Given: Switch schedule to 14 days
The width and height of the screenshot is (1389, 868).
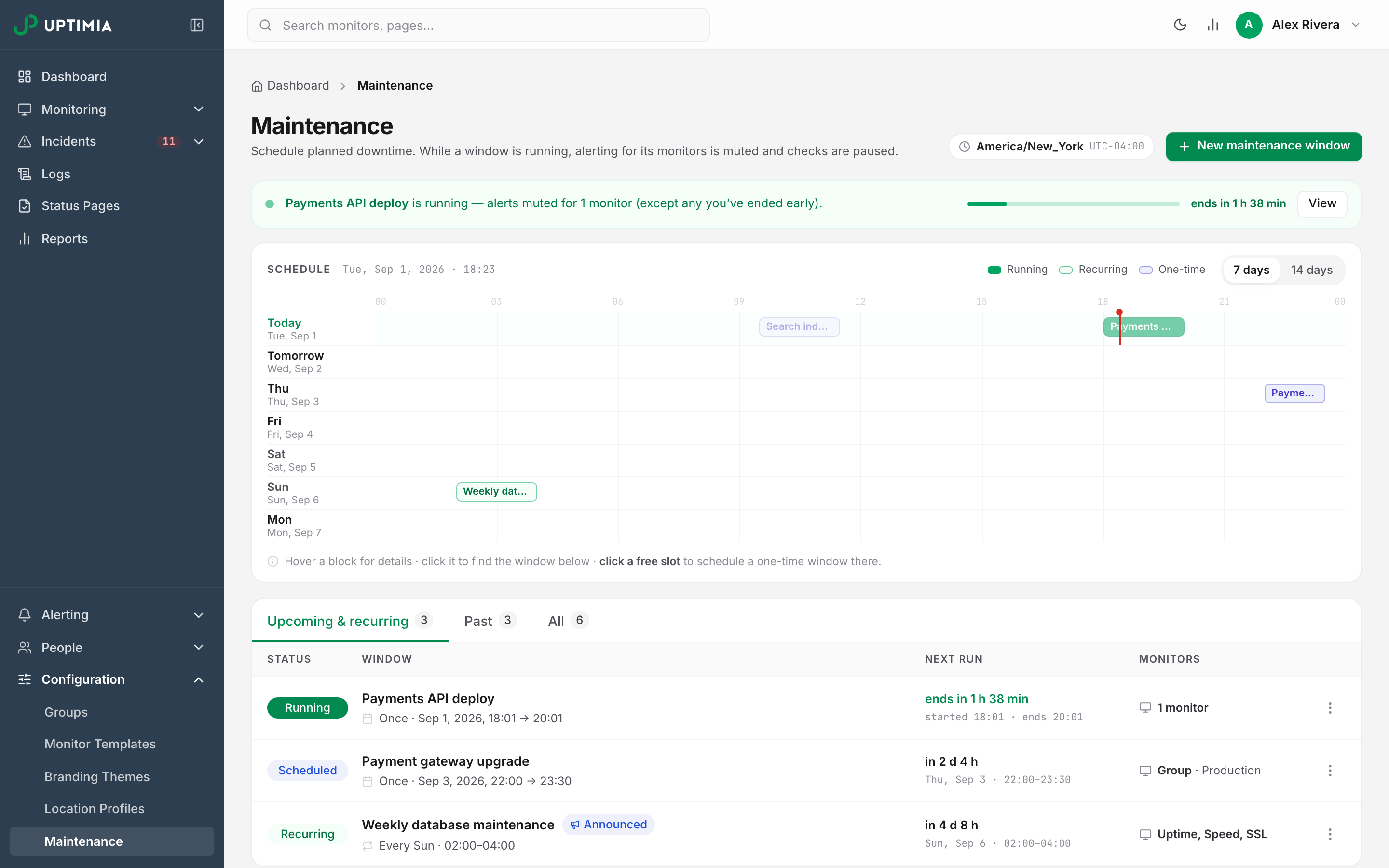Looking at the screenshot, I should 1311,270.
